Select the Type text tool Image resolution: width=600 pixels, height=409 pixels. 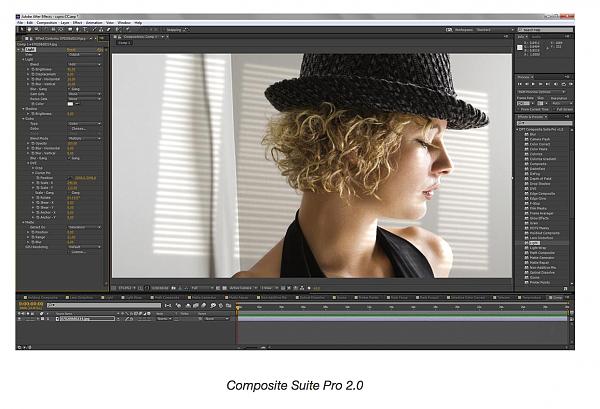(85, 29)
